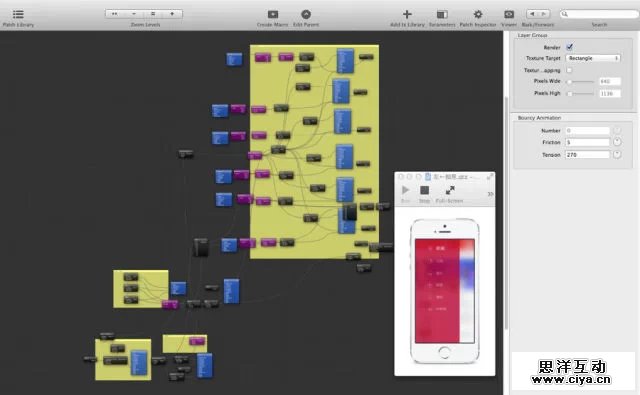The width and height of the screenshot is (640, 395).
Task: Go back with the left arrow button
Action: [x=532, y=14]
